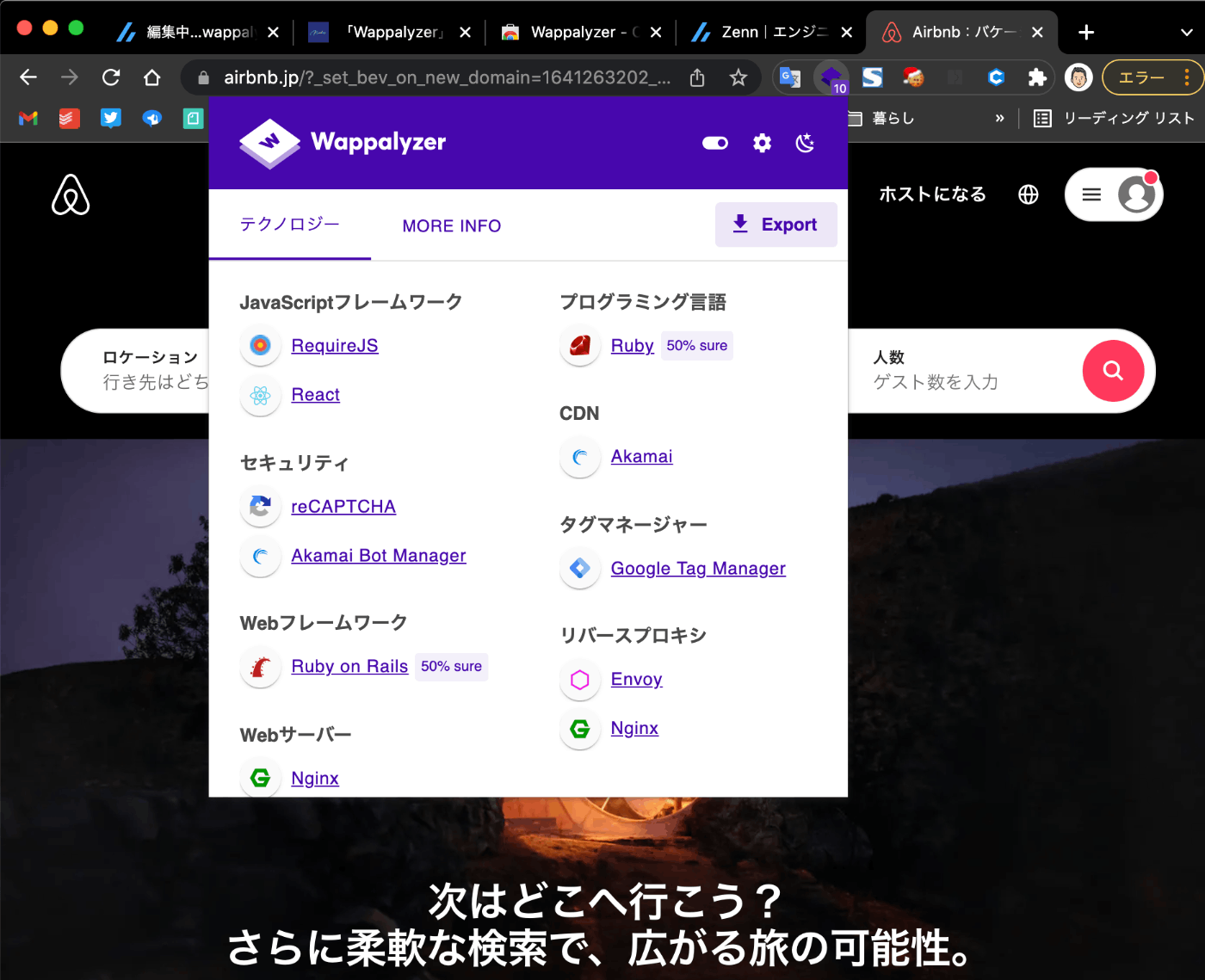Viewport: 1205px width, 980px height.
Task: Click the address bar URL
Action: click(x=447, y=77)
